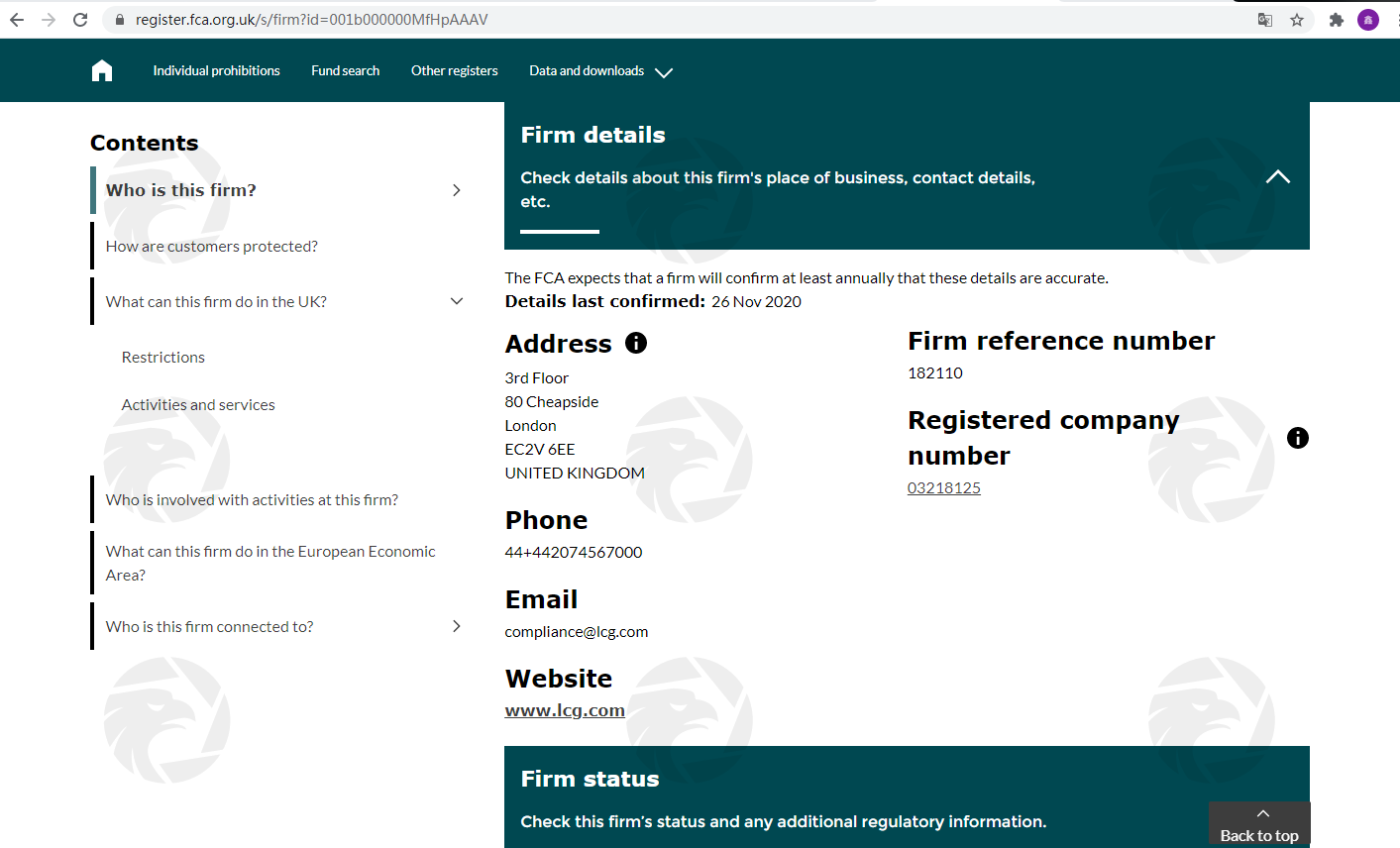Select How are customers protected section
Image resolution: width=1400 pixels, height=848 pixels.
pos(212,246)
